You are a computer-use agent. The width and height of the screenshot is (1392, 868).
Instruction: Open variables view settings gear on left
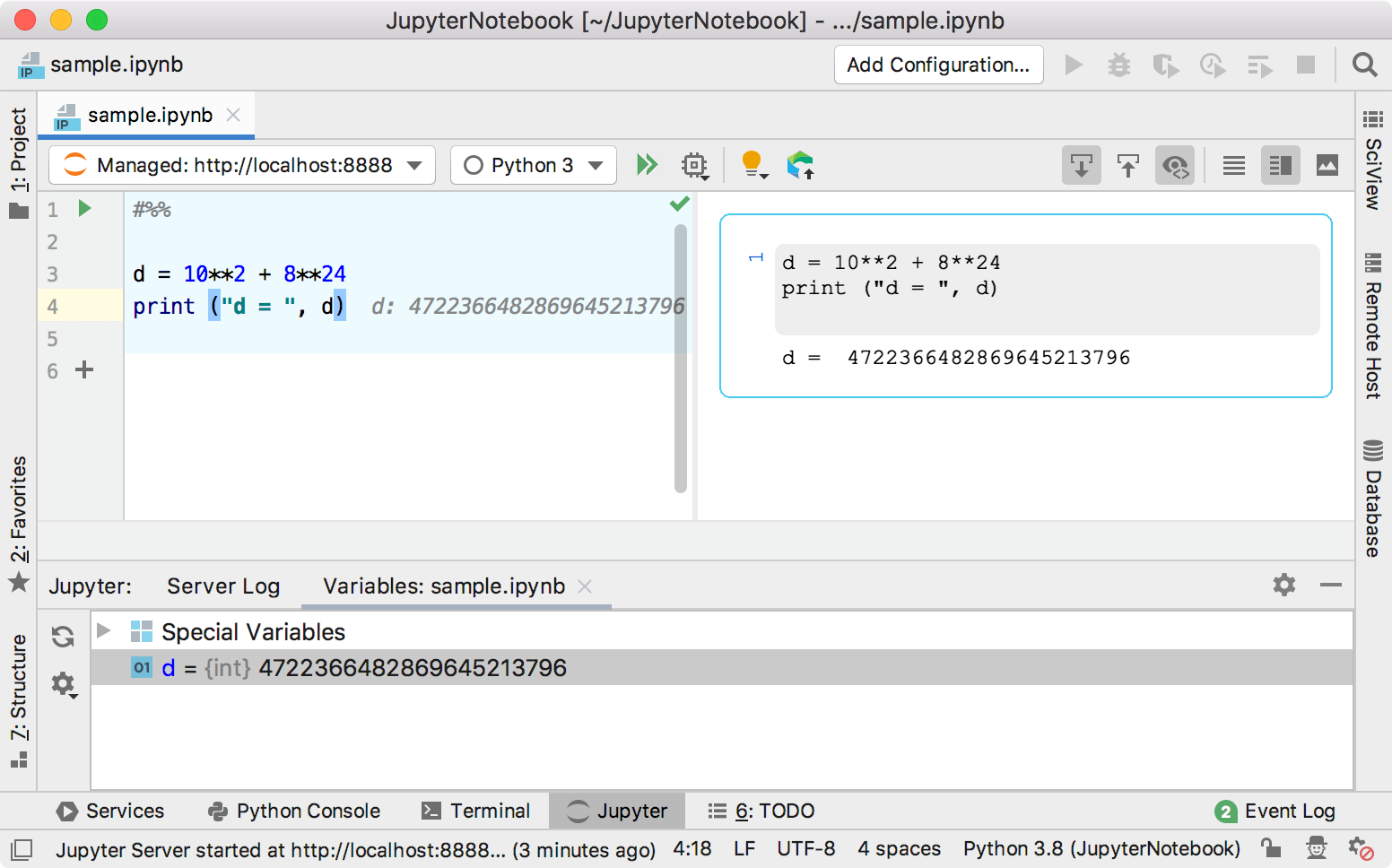(x=63, y=684)
